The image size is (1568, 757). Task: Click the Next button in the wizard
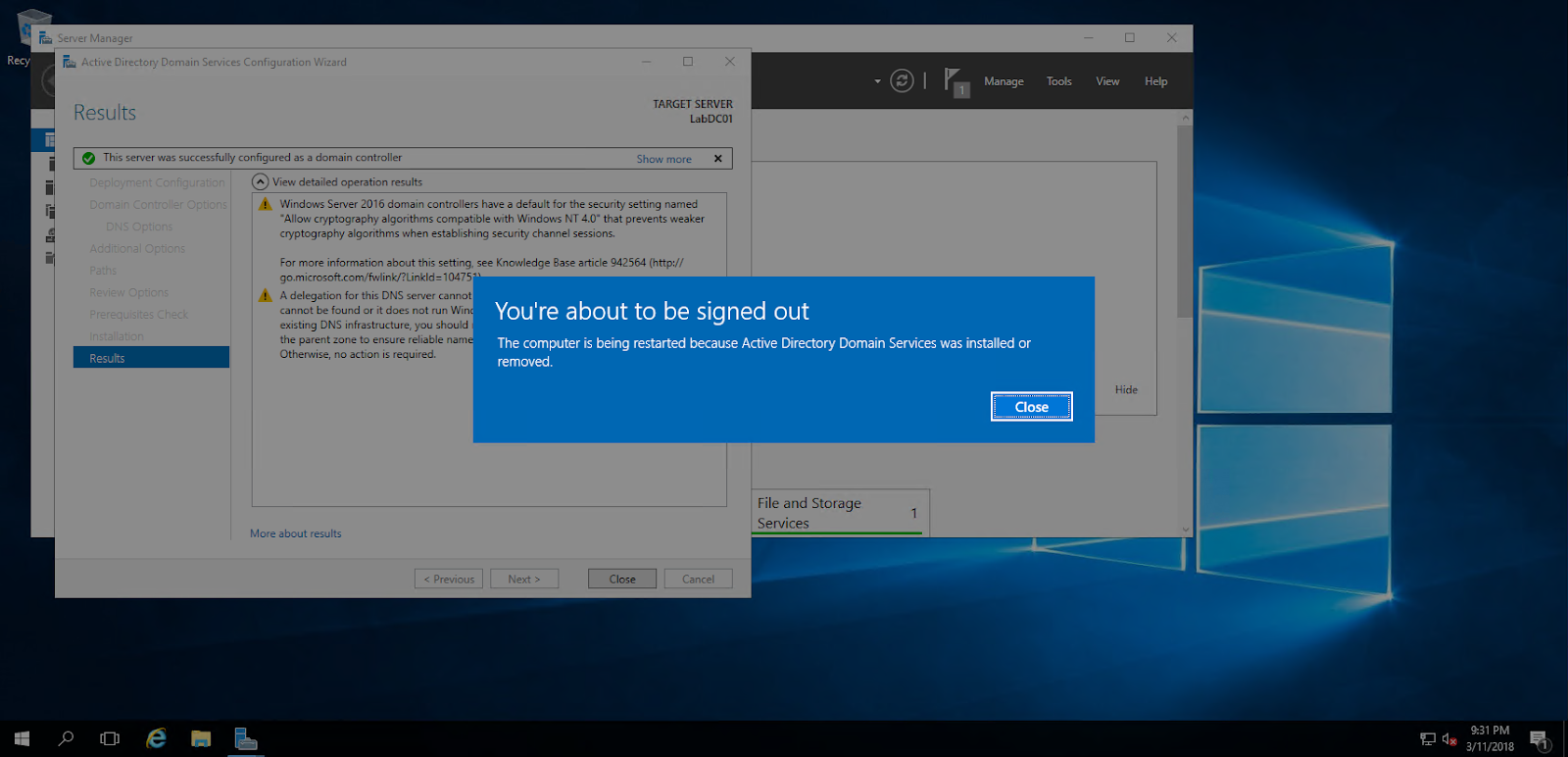(524, 579)
